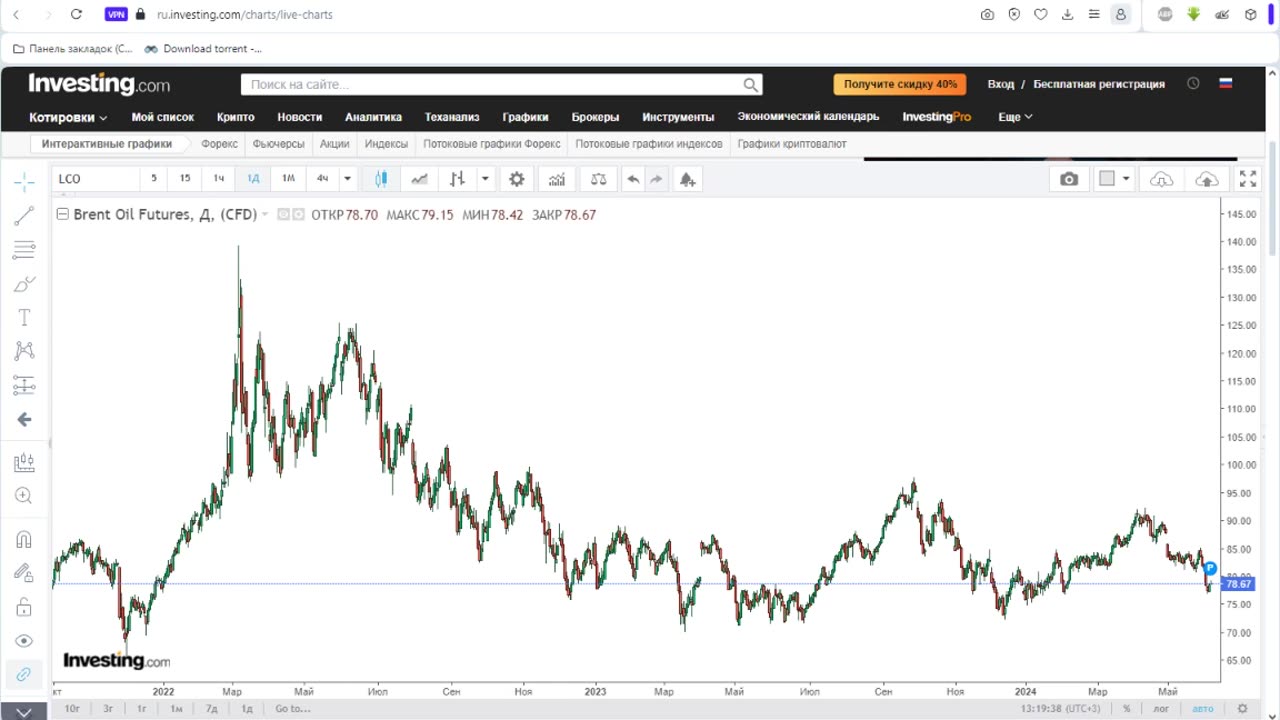Select the text annotation tool

point(24,317)
